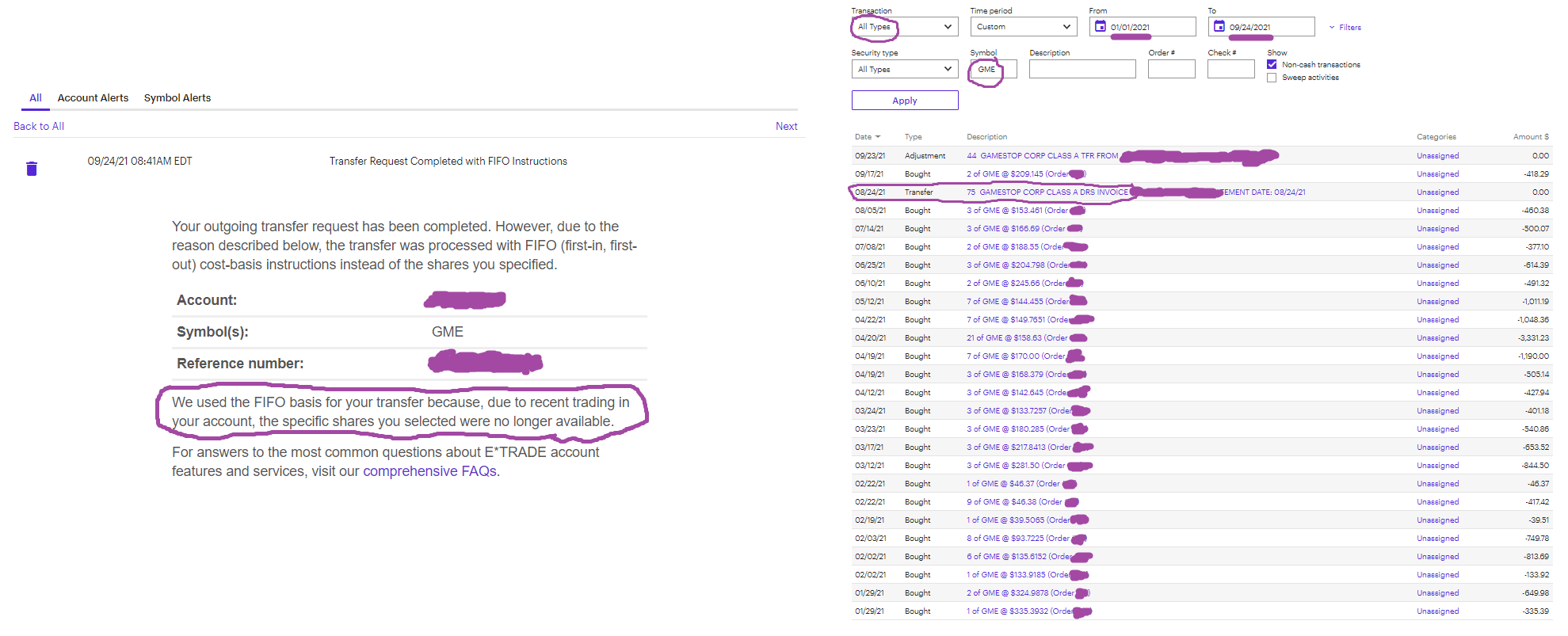Image resolution: width=1568 pixels, height=636 pixels.
Task: Toggle the Non-cash transactions checkbox
Action: pos(1272,64)
